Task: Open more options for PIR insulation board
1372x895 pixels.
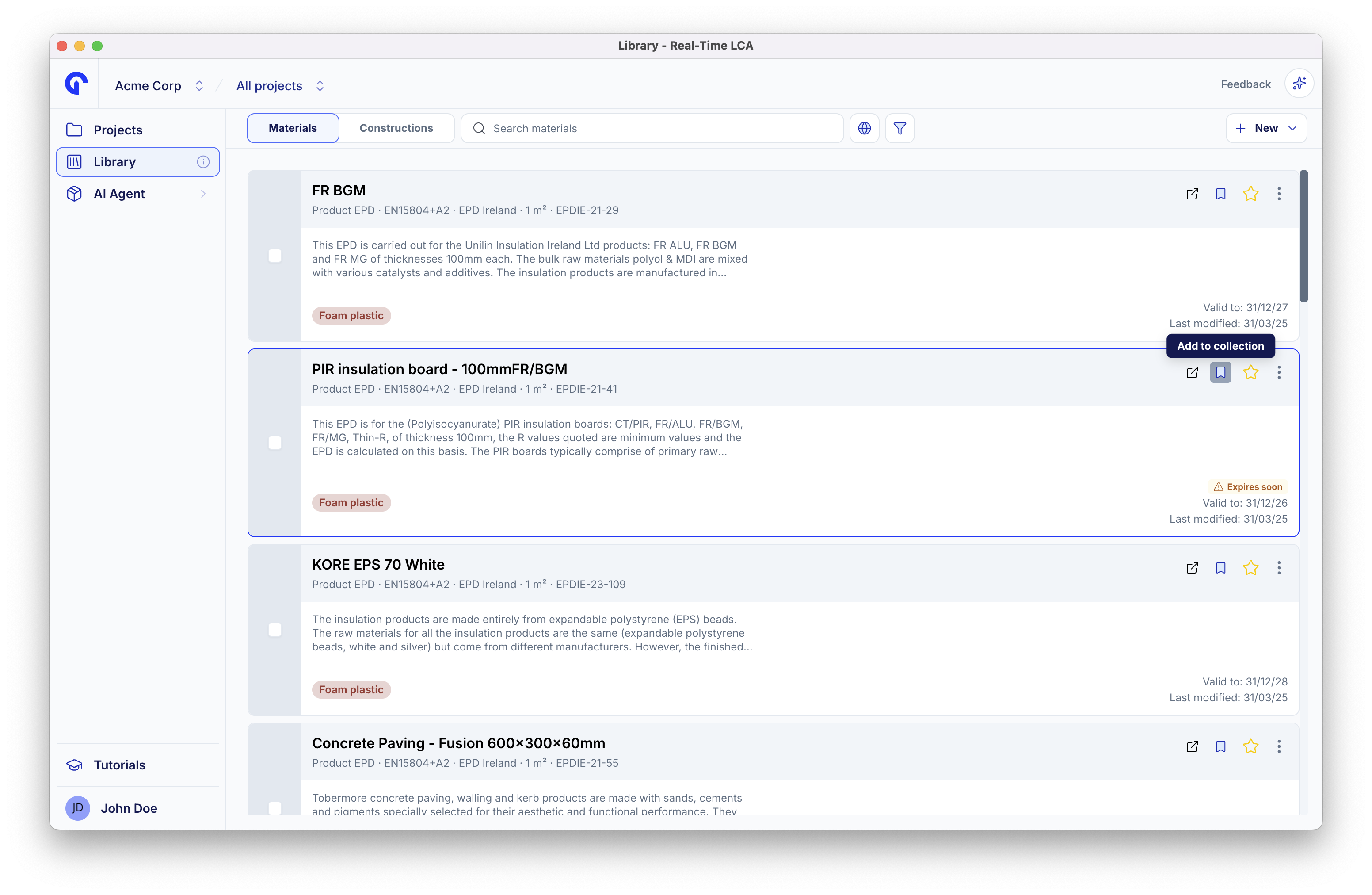Action: click(1279, 372)
